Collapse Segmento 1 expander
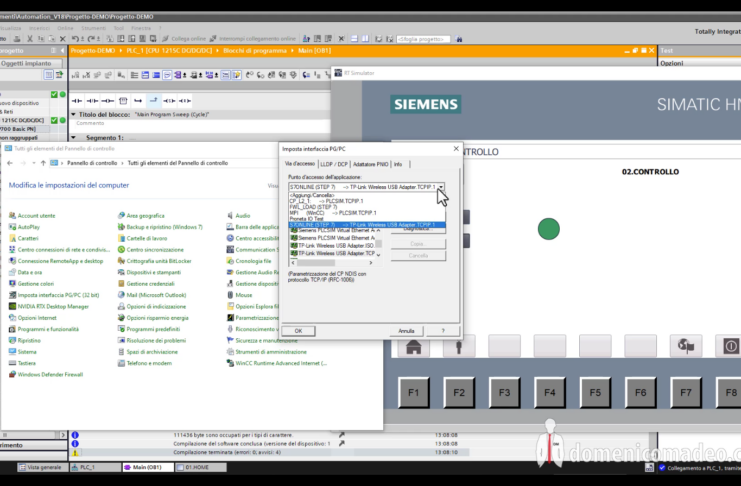This screenshot has width=741, height=486. coord(73,138)
